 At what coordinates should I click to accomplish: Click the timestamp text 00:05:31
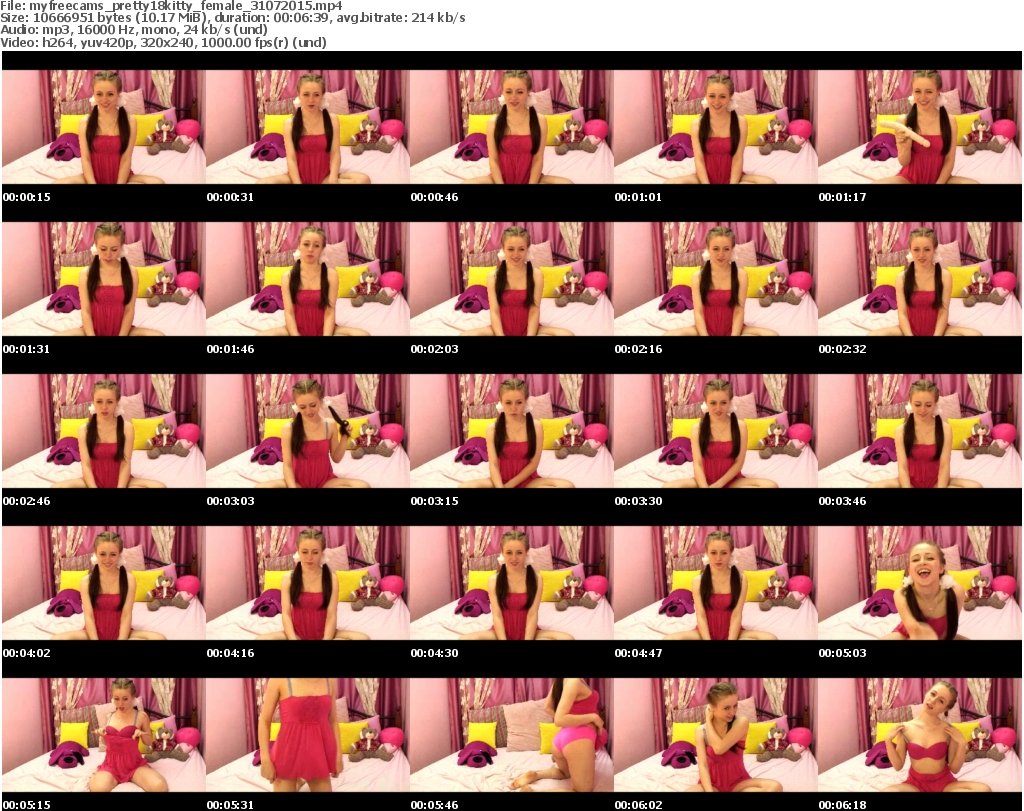(231, 805)
